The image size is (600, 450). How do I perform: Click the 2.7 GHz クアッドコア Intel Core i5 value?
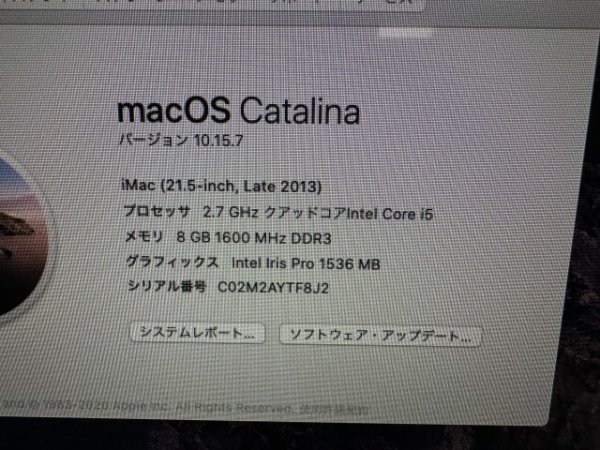pos(318,213)
